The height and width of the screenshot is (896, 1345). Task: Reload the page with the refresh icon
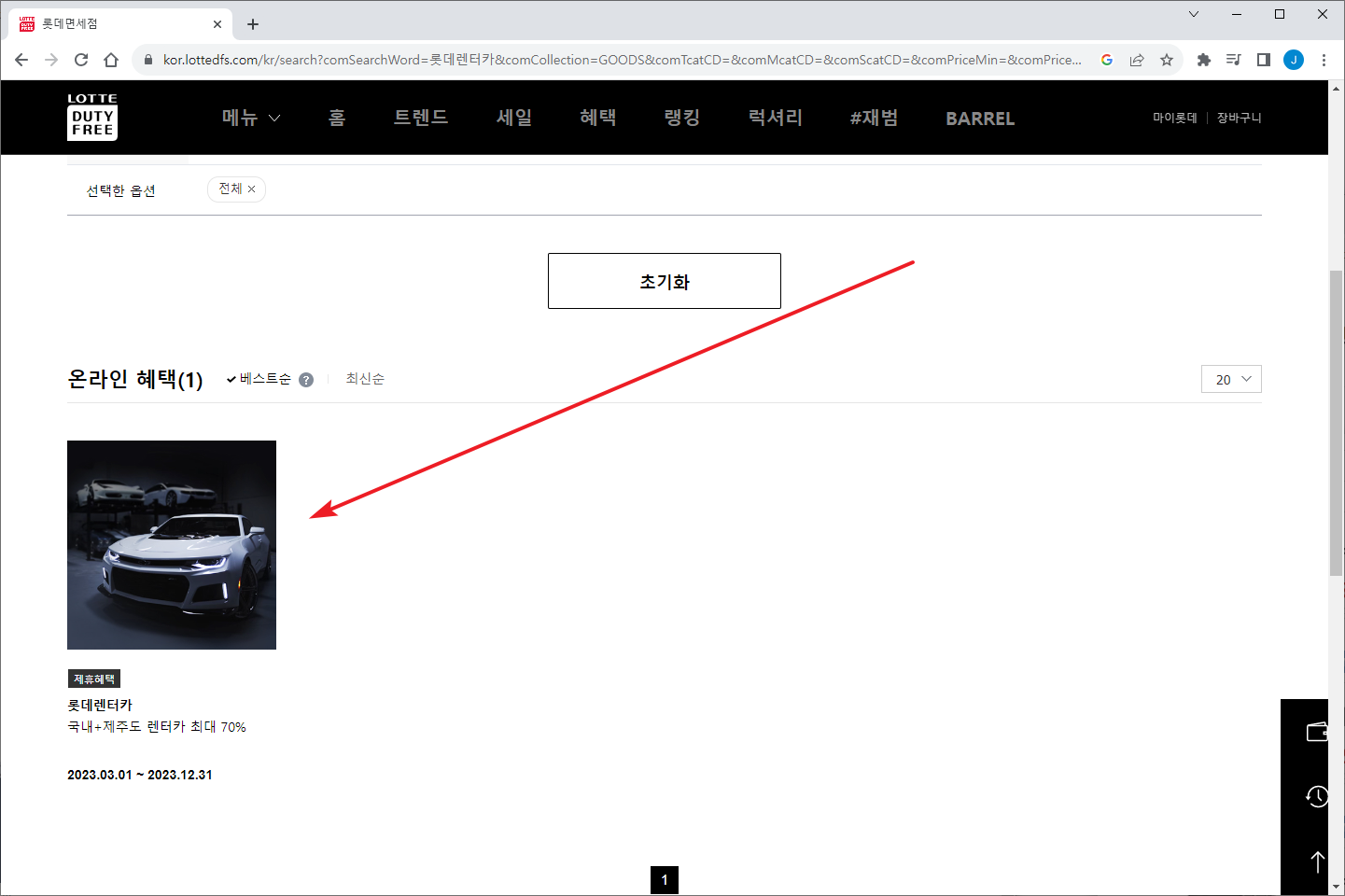click(x=81, y=60)
